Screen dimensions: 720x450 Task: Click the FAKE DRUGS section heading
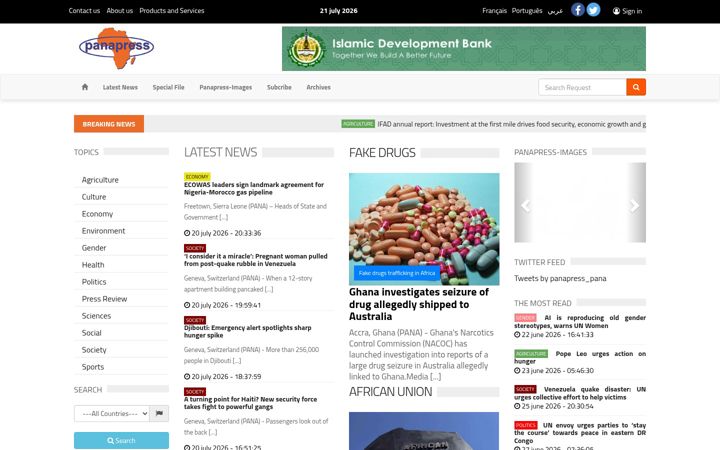382,152
